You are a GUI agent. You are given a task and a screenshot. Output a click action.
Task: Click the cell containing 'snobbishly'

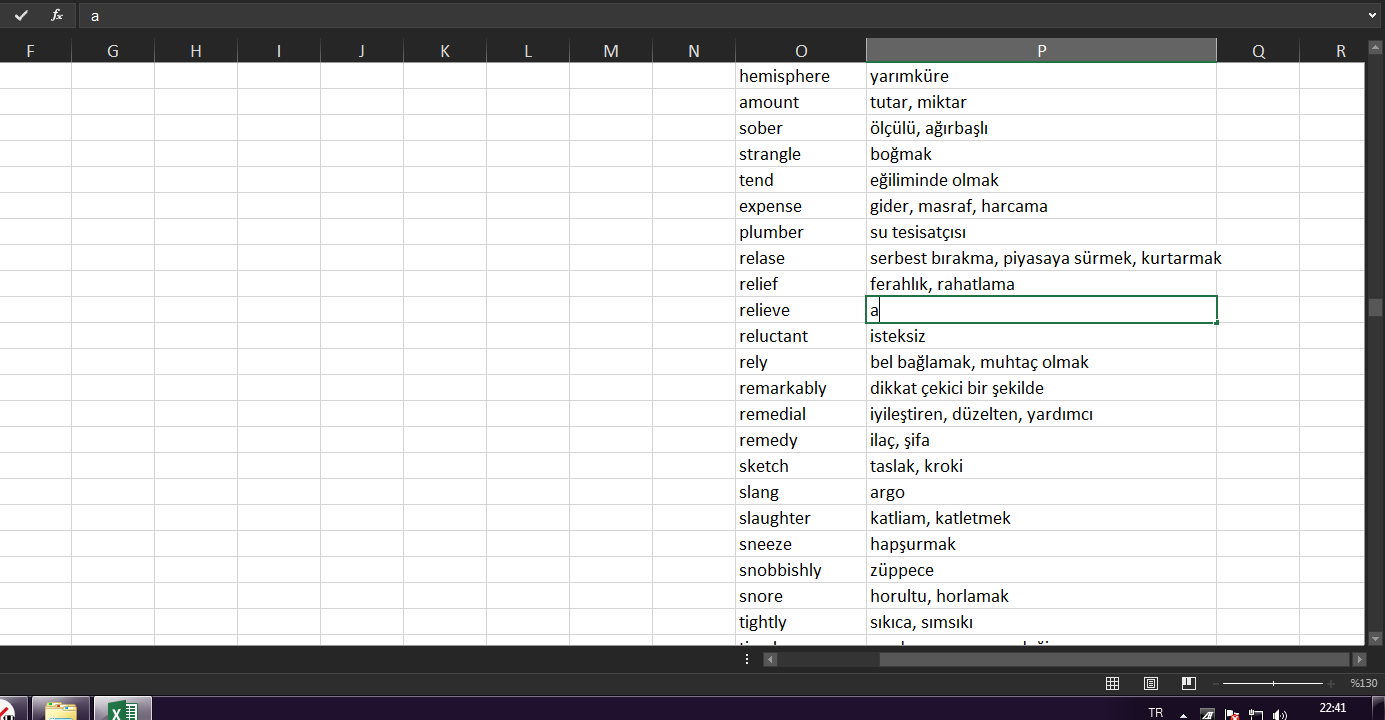[x=801, y=570]
